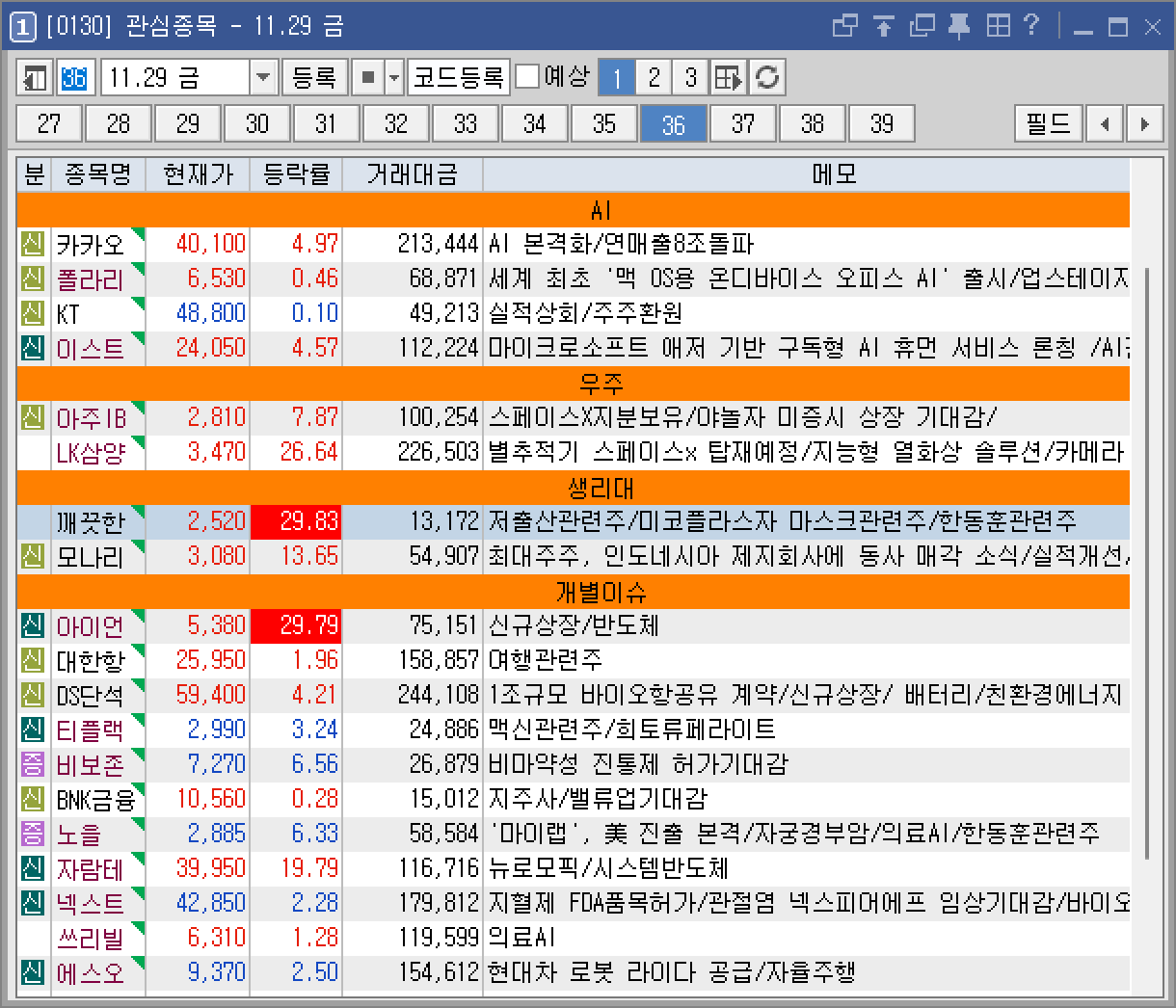Click the memo text 의료AI
This screenshot has height=1008, width=1176.
point(522,938)
